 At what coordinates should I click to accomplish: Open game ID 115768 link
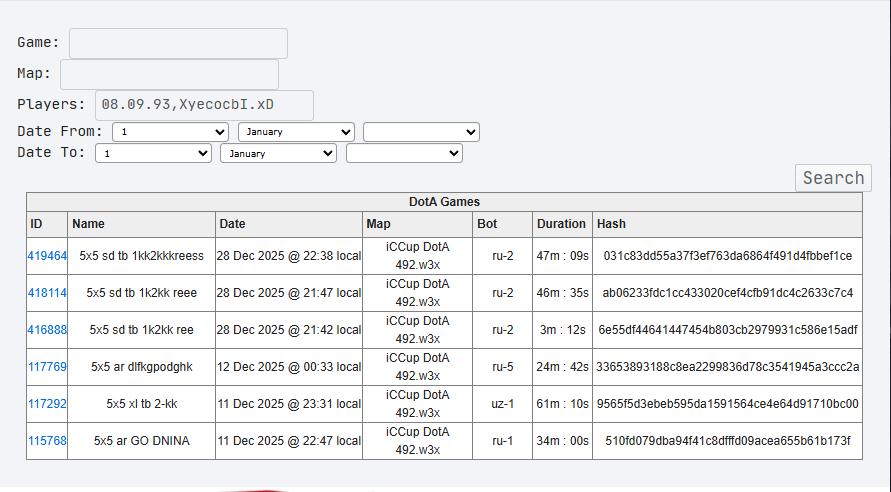[47, 441]
